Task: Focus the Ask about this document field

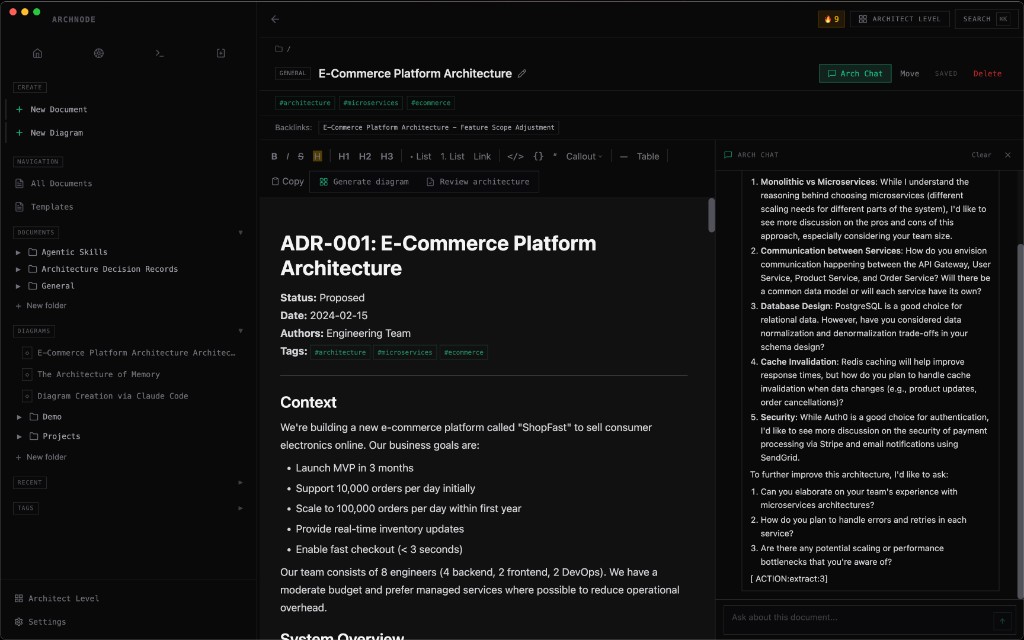Action: [857, 618]
